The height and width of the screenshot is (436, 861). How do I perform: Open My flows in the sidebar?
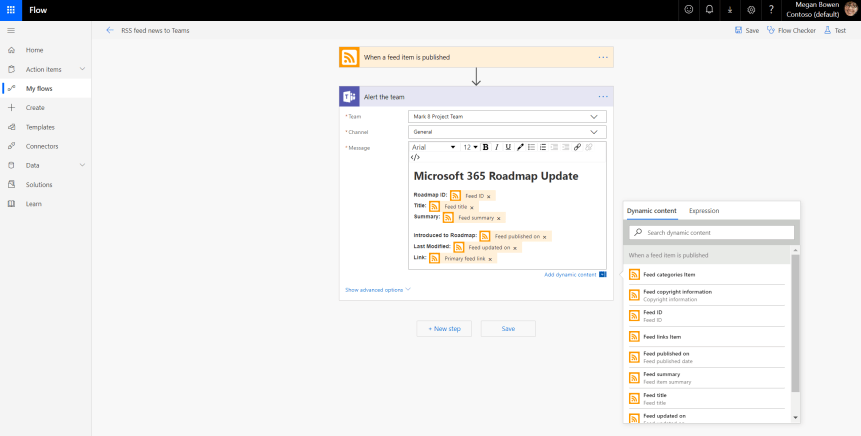[39, 88]
